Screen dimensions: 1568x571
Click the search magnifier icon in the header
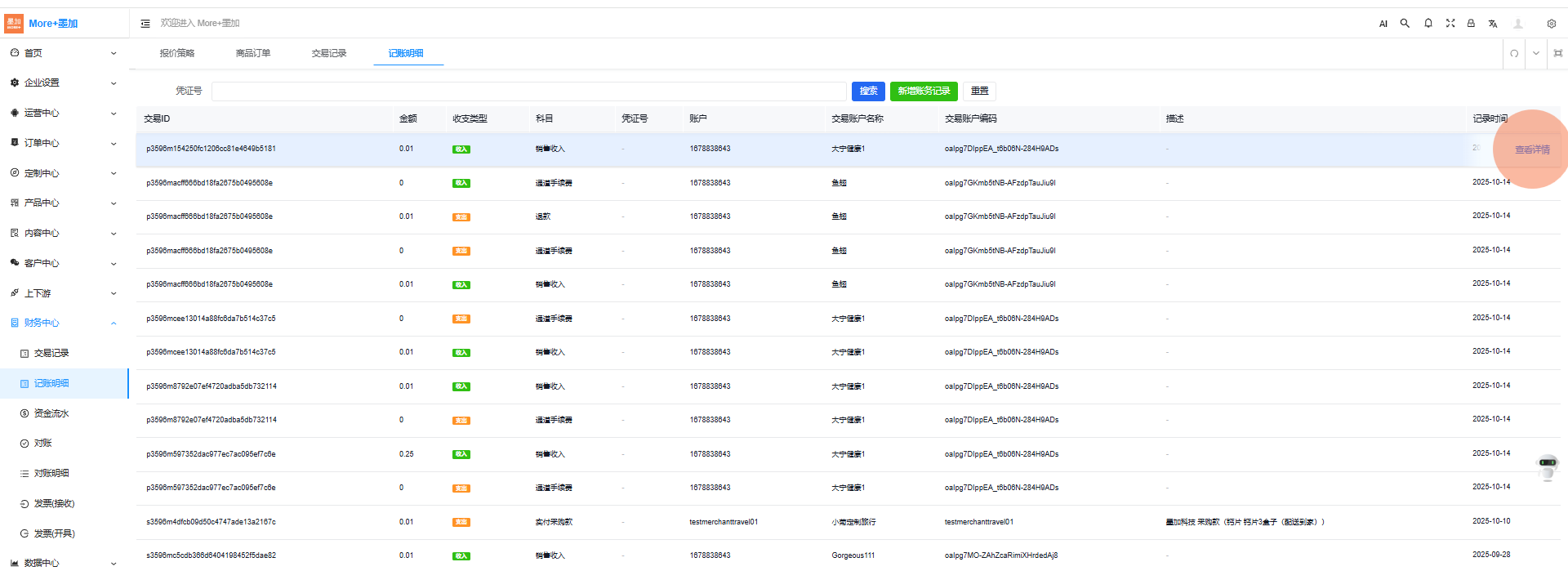[1405, 24]
